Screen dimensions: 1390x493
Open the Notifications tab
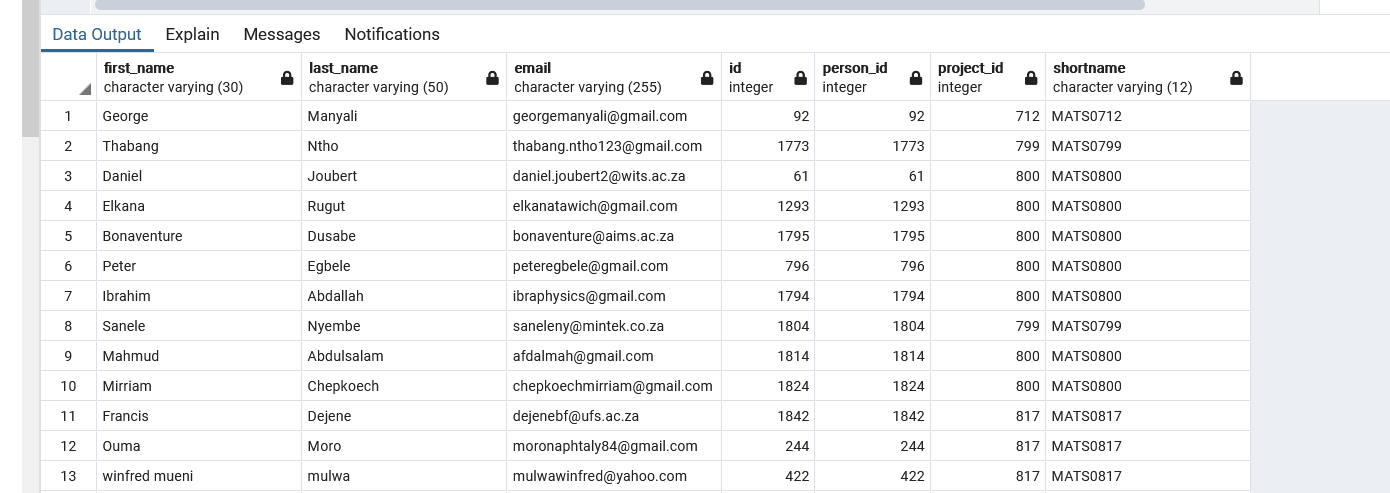(x=392, y=34)
